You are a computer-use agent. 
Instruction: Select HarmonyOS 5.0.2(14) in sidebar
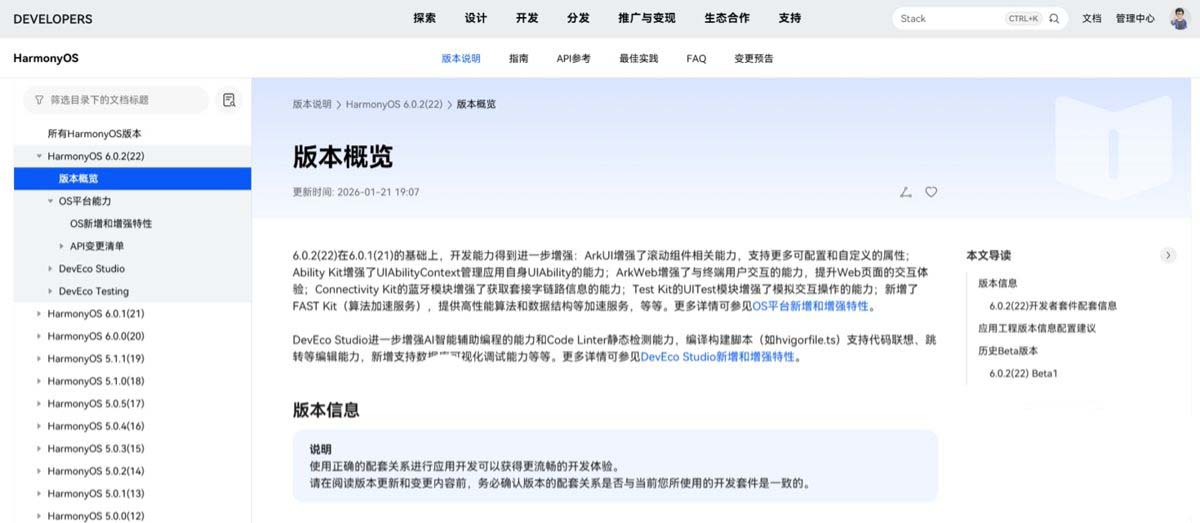[96, 471]
